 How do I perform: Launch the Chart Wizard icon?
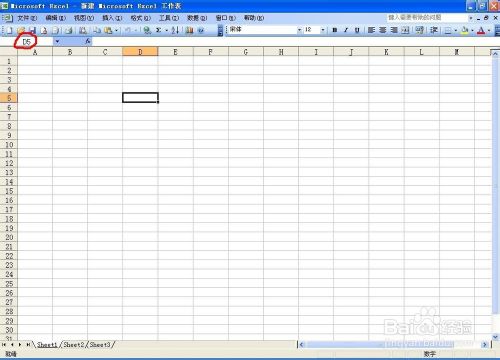[189, 30]
